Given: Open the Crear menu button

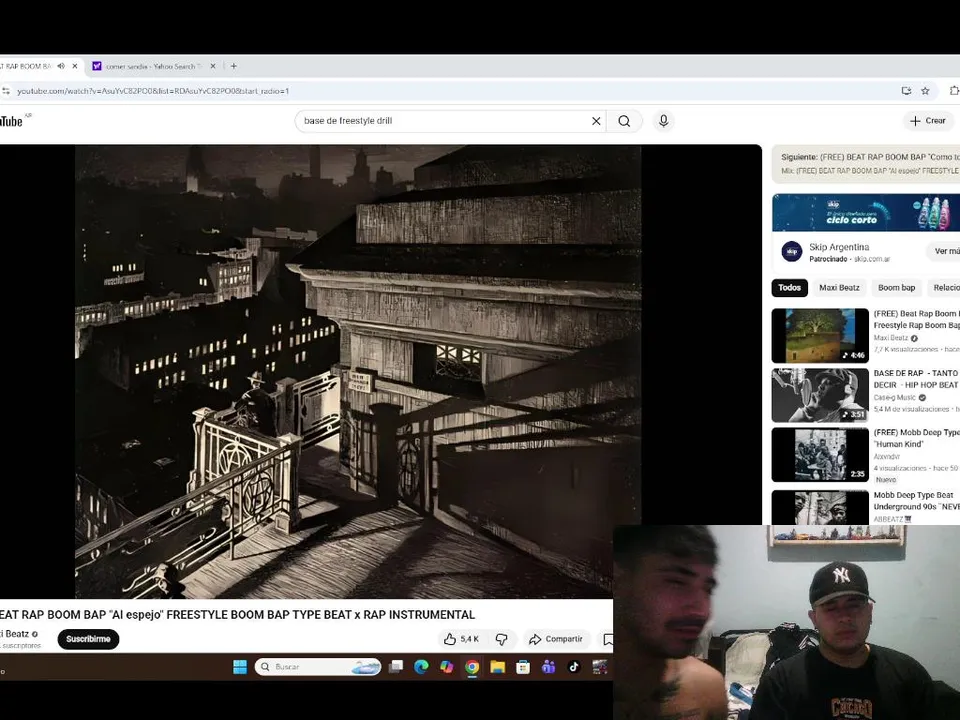Looking at the screenshot, I should coord(928,121).
